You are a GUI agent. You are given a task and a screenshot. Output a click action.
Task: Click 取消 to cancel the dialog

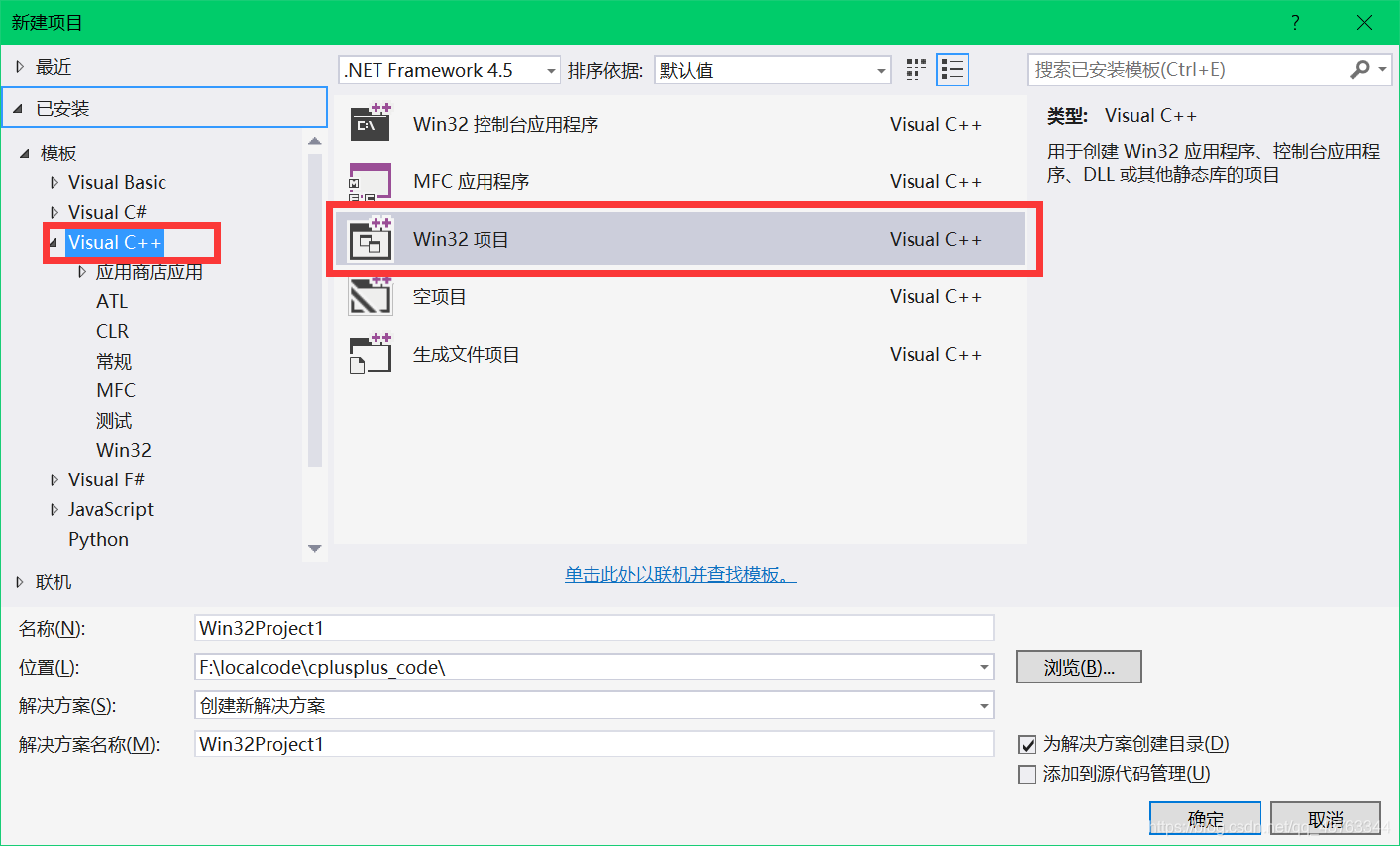click(1325, 818)
